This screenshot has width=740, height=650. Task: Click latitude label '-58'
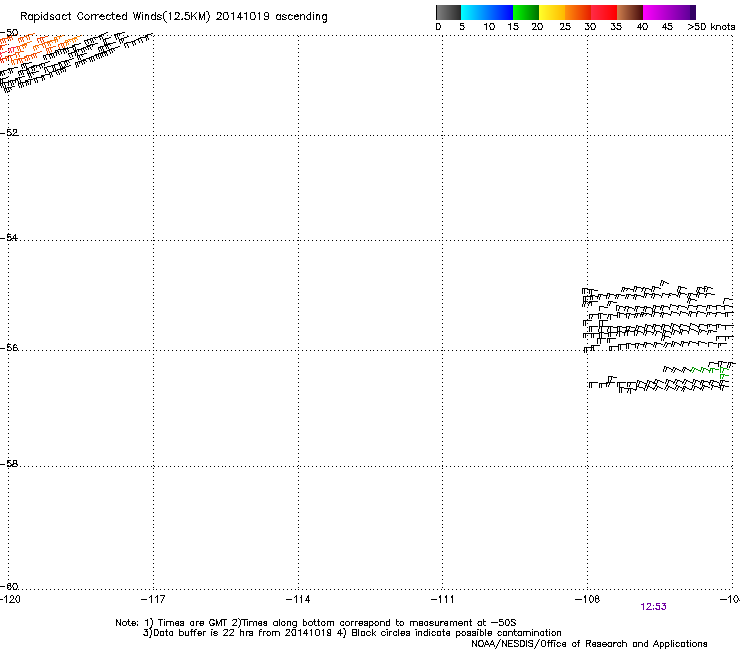[x=9, y=464]
